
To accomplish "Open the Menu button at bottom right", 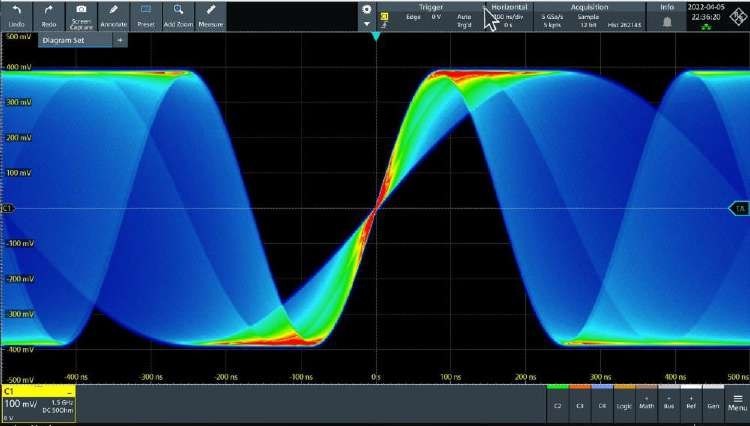I will click(x=736, y=404).
